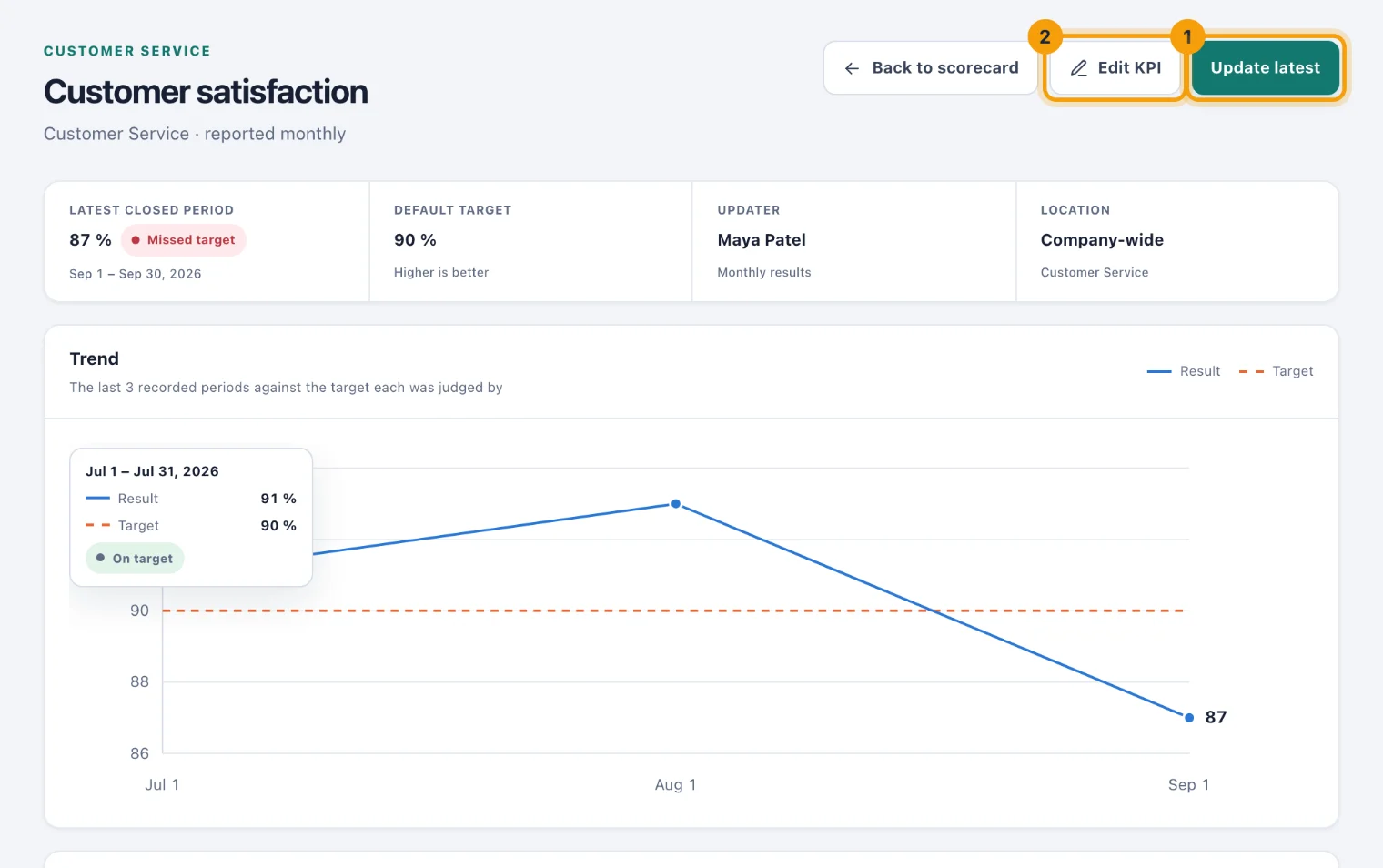Select the September data point on the trend line

pyautogui.click(x=1189, y=718)
